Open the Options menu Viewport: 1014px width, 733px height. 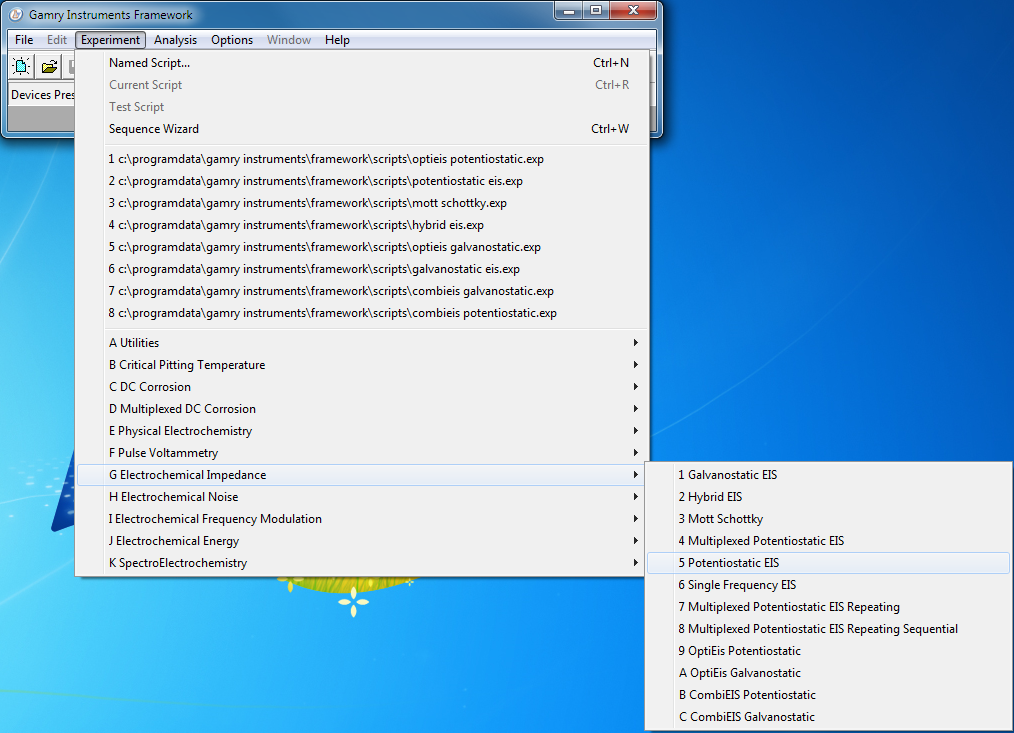(x=232, y=39)
